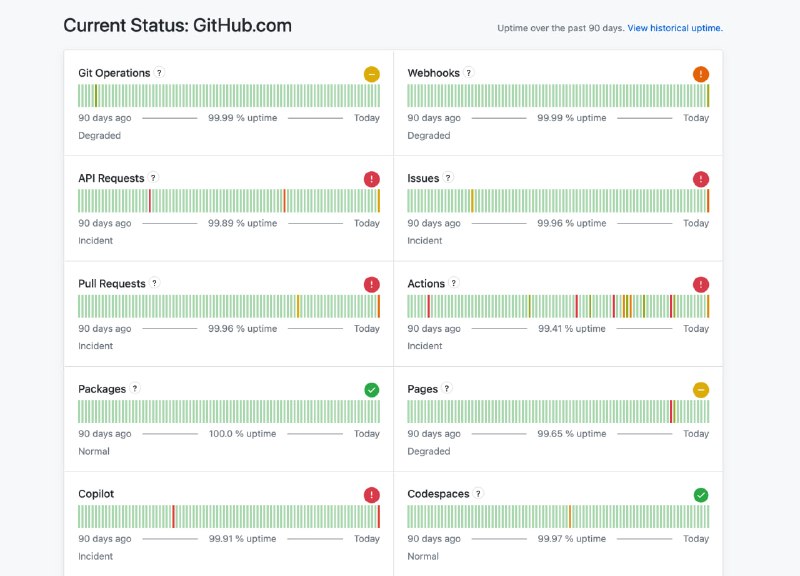This screenshot has height=576, width=800.
Task: Click the Incident label under Actions
Action: (424, 345)
